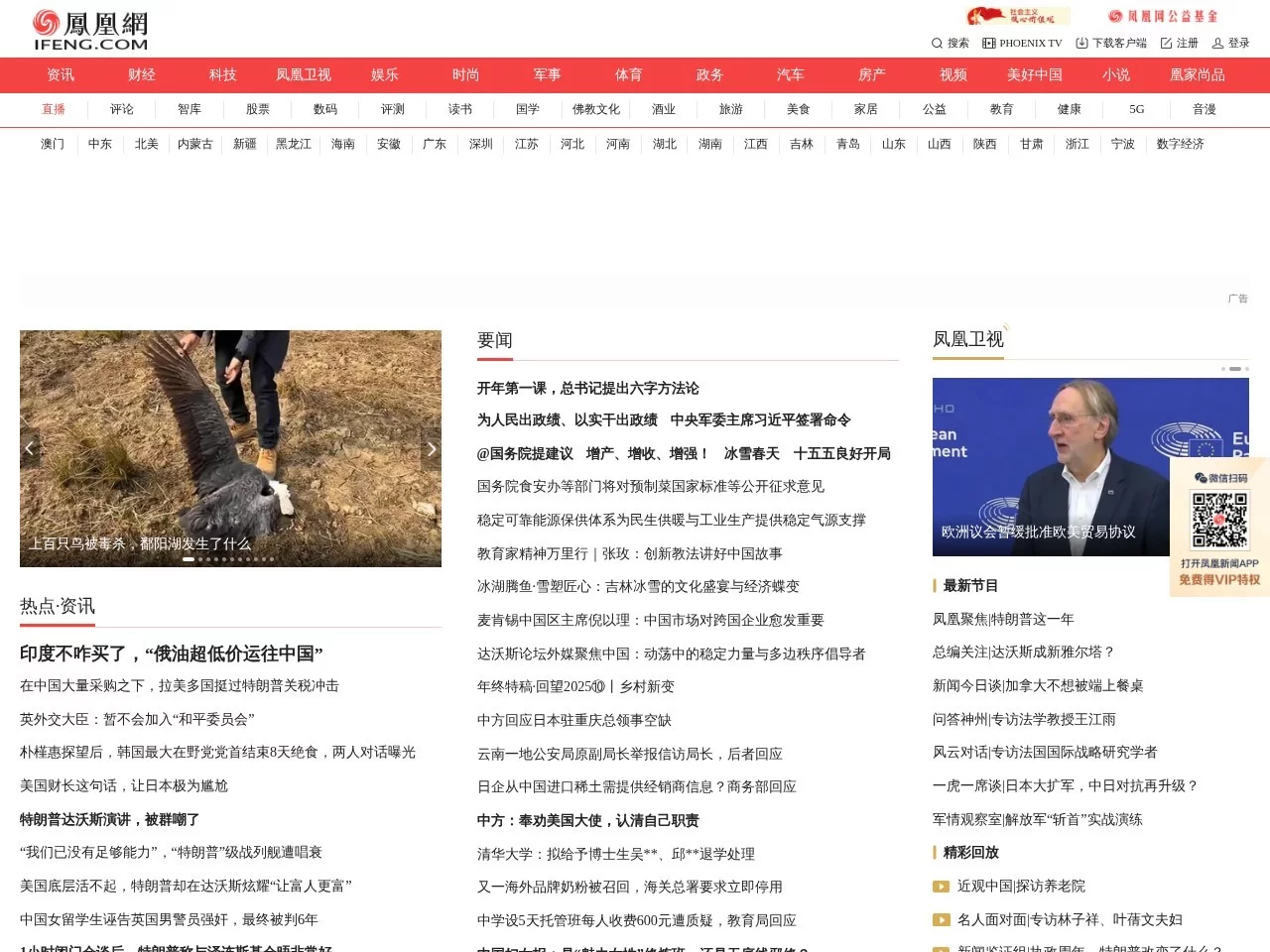Click the login (登录) person icon
This screenshot has width=1270, height=952.
[1217, 44]
